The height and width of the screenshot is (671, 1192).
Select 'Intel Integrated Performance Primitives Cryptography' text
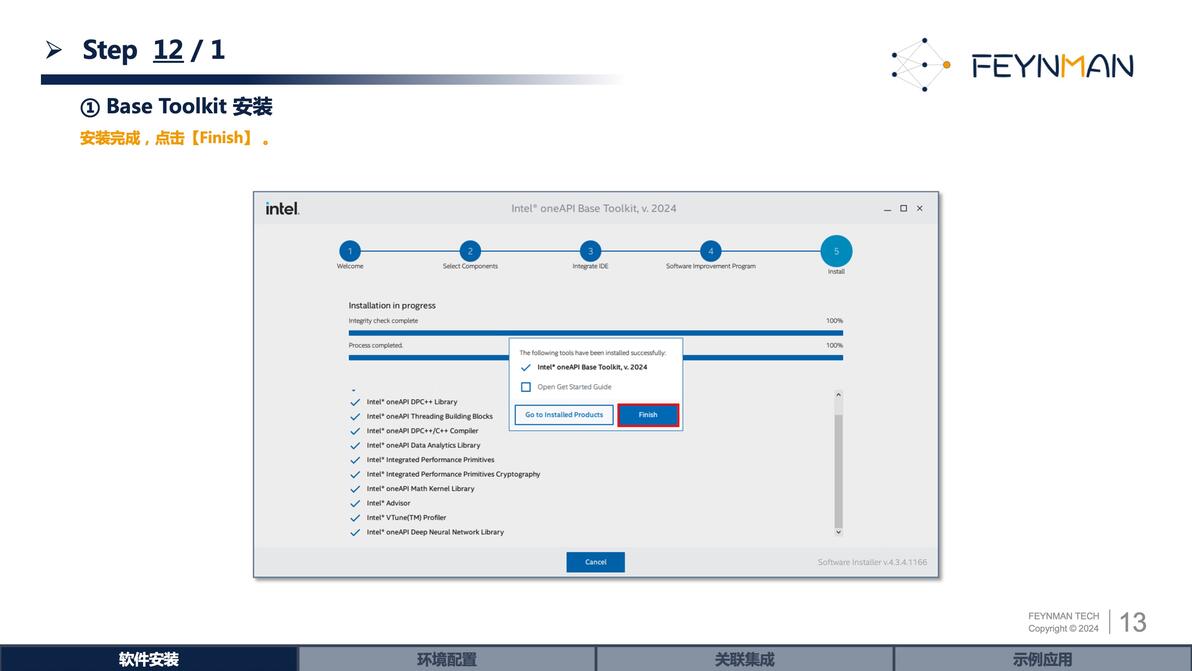click(x=453, y=474)
